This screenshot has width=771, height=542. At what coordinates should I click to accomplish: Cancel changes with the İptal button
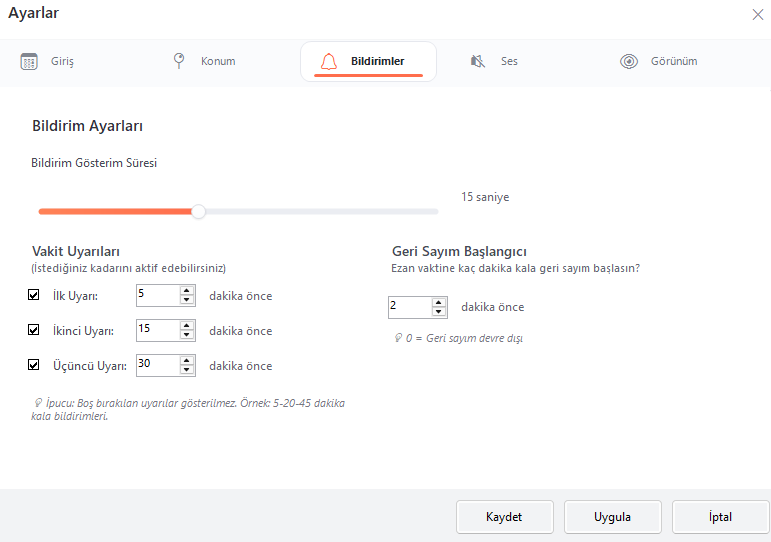click(x=720, y=517)
